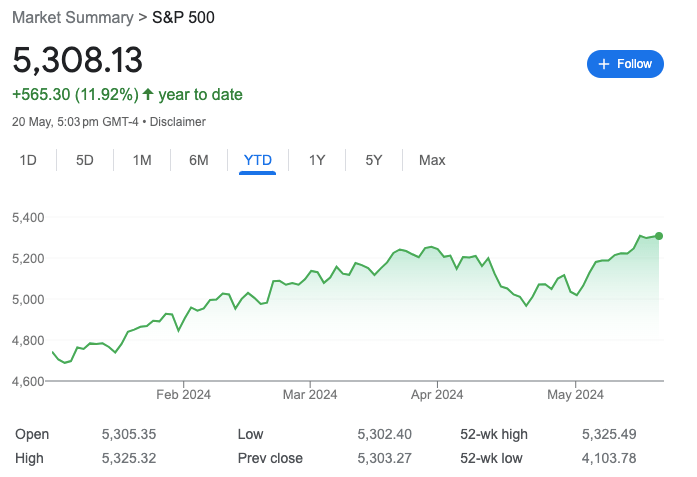Click the 52-wk high value

click(609, 434)
